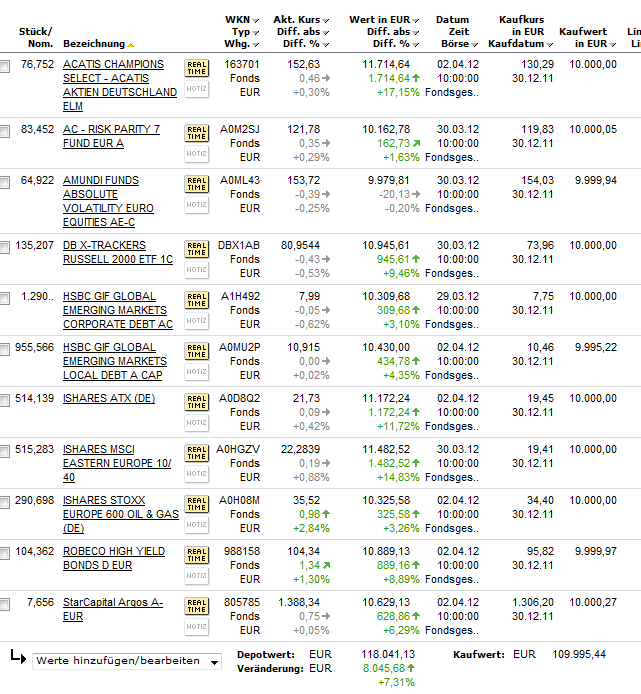Viewport: 641px width, 694px height.
Task: Show Real Time for StarCapital Argos A-EUR
Action: pos(197,606)
